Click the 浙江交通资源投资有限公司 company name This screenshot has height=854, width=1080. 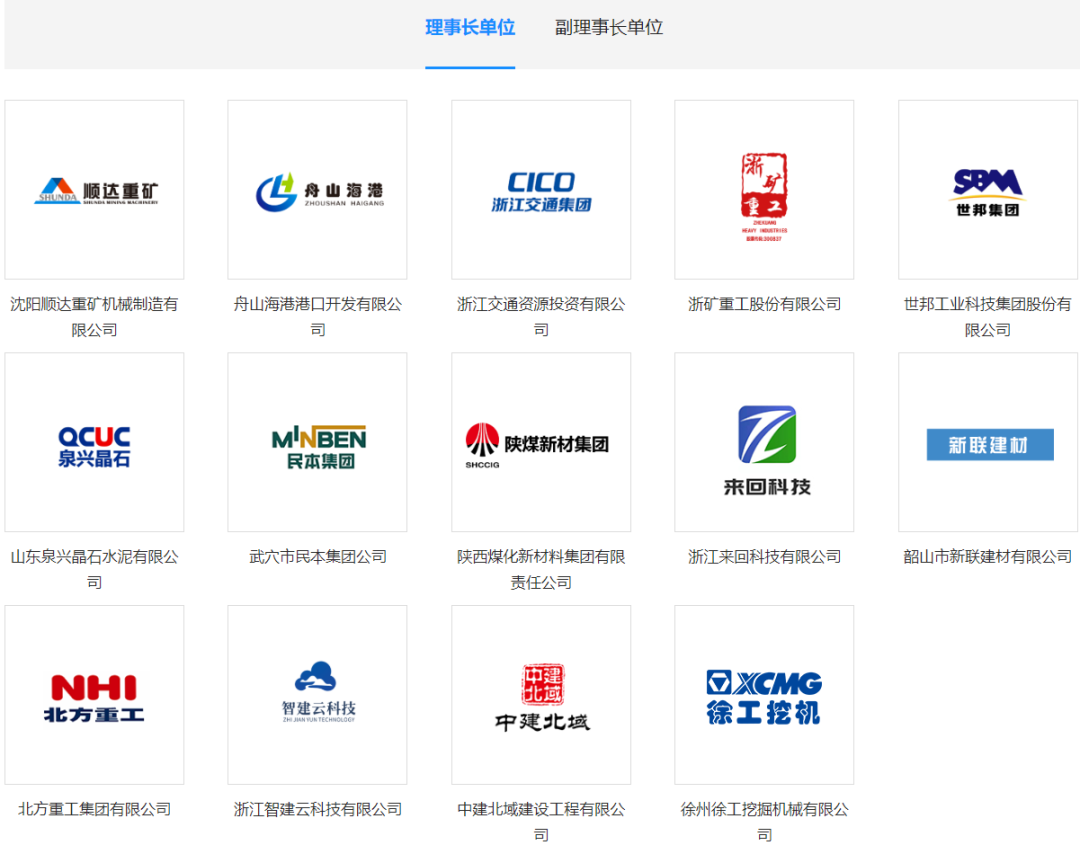[x=541, y=317]
